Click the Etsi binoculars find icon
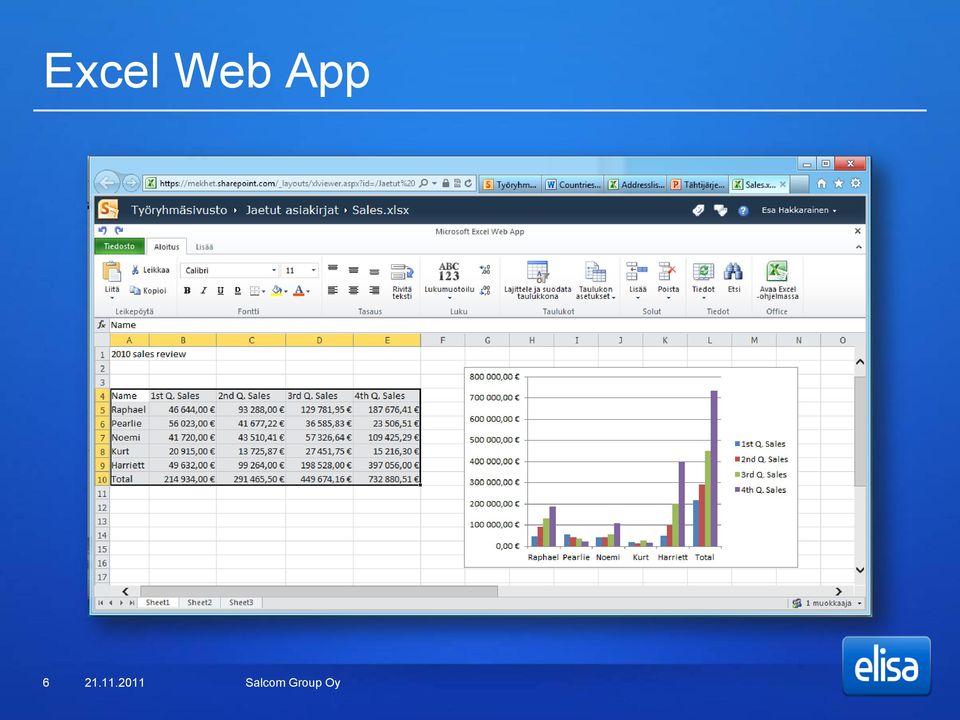Screen dimensions: 960x720 coord(733,271)
